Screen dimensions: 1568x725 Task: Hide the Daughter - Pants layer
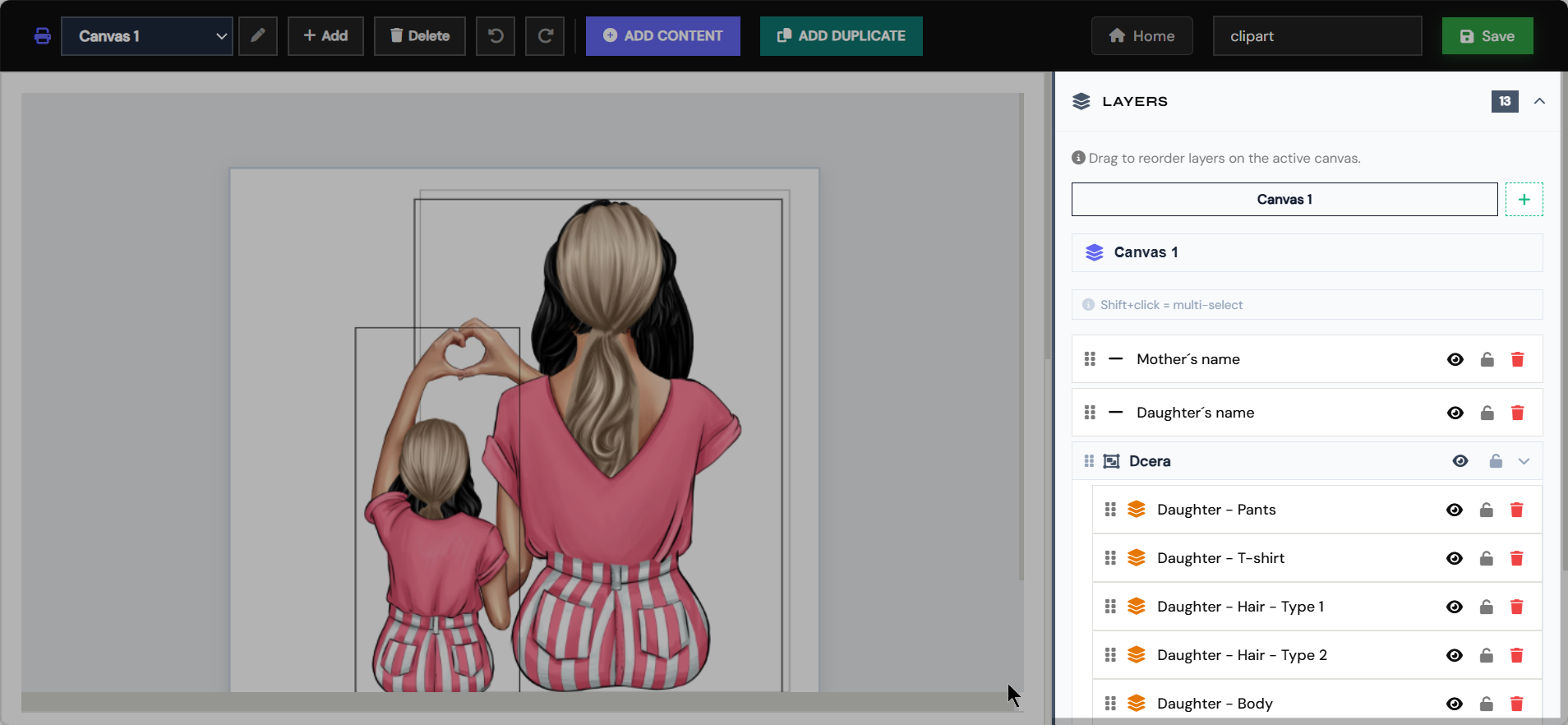1455,510
